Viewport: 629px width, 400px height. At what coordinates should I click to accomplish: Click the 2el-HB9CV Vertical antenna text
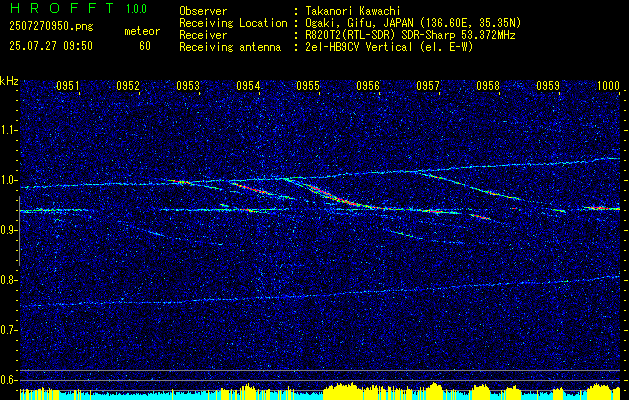(389, 47)
